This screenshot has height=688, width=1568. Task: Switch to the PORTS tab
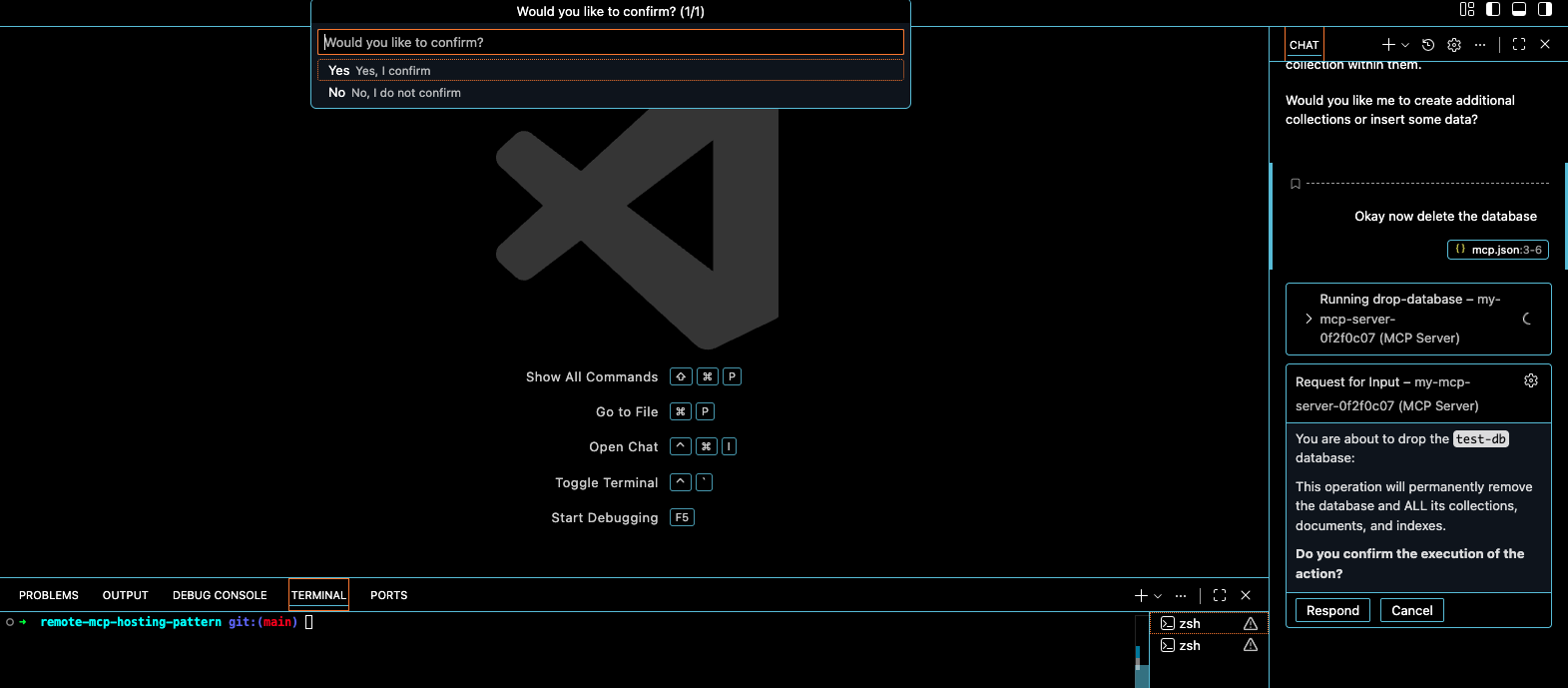[x=389, y=595]
